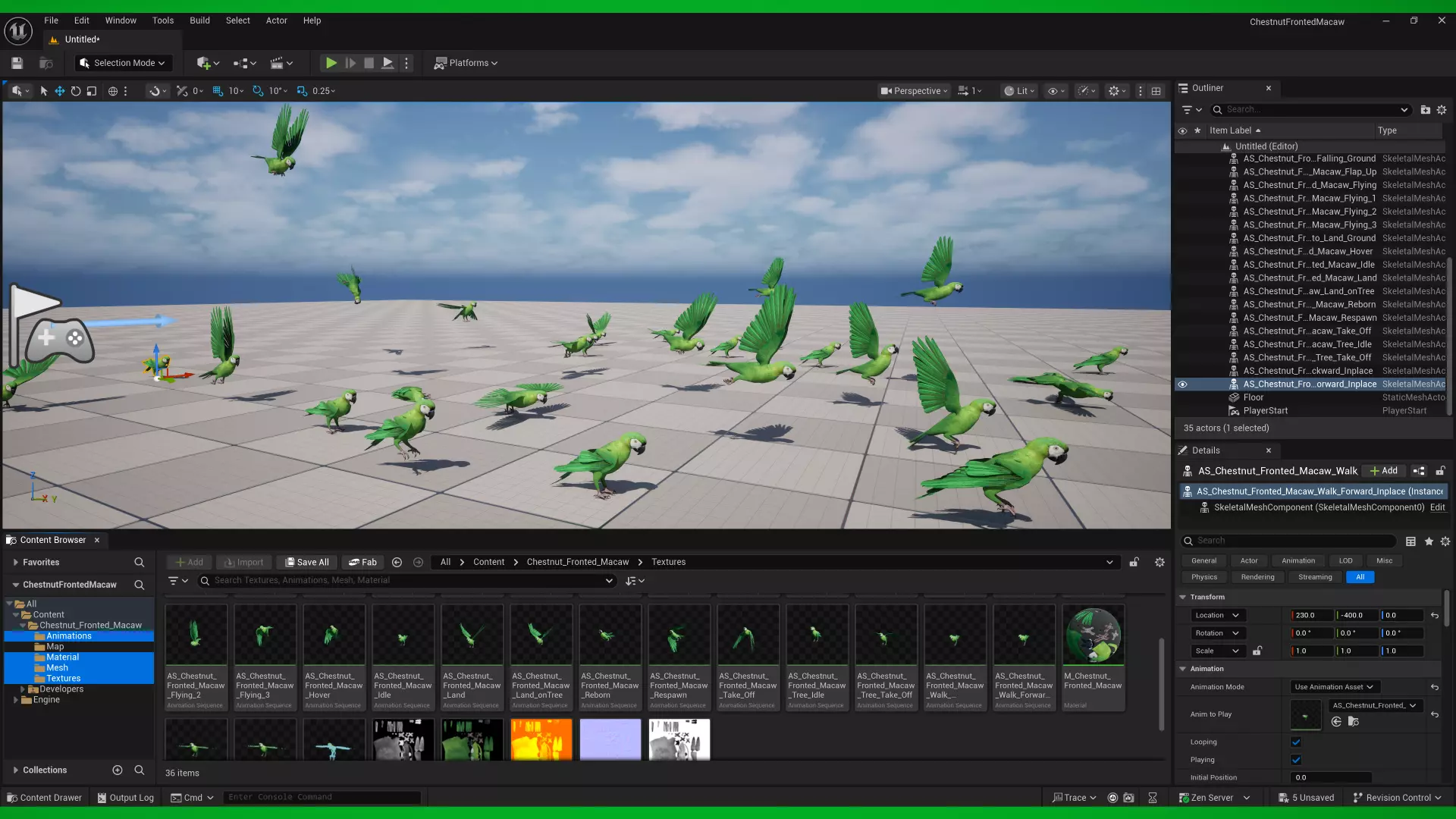1456x819 pixels.
Task: Click the Play in editor button
Action: click(x=331, y=63)
